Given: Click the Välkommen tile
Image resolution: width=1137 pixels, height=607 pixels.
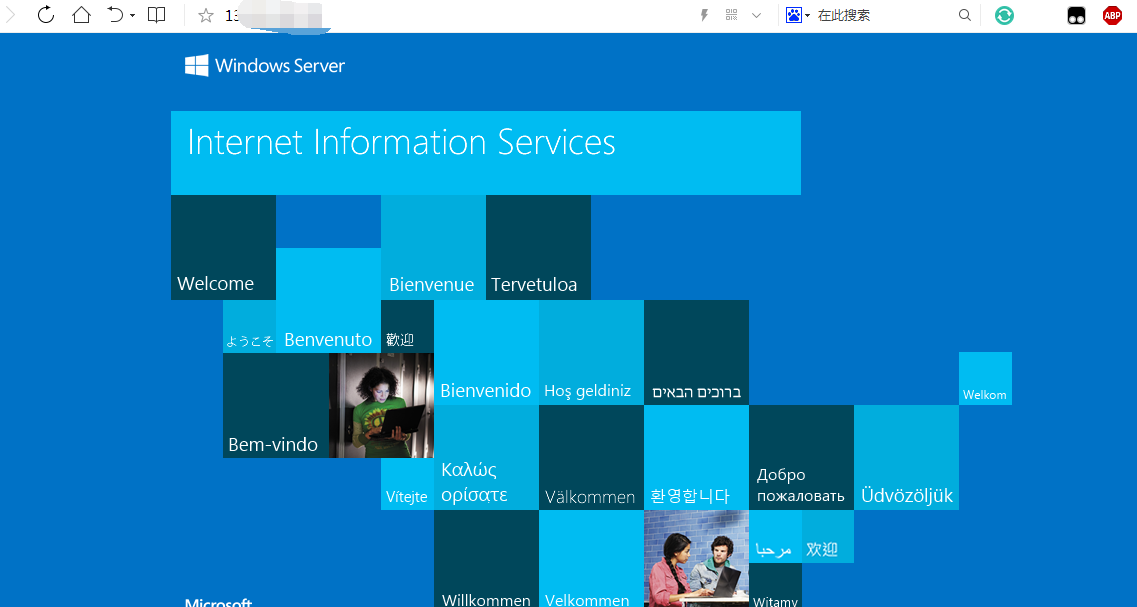Looking at the screenshot, I should click(591, 458).
